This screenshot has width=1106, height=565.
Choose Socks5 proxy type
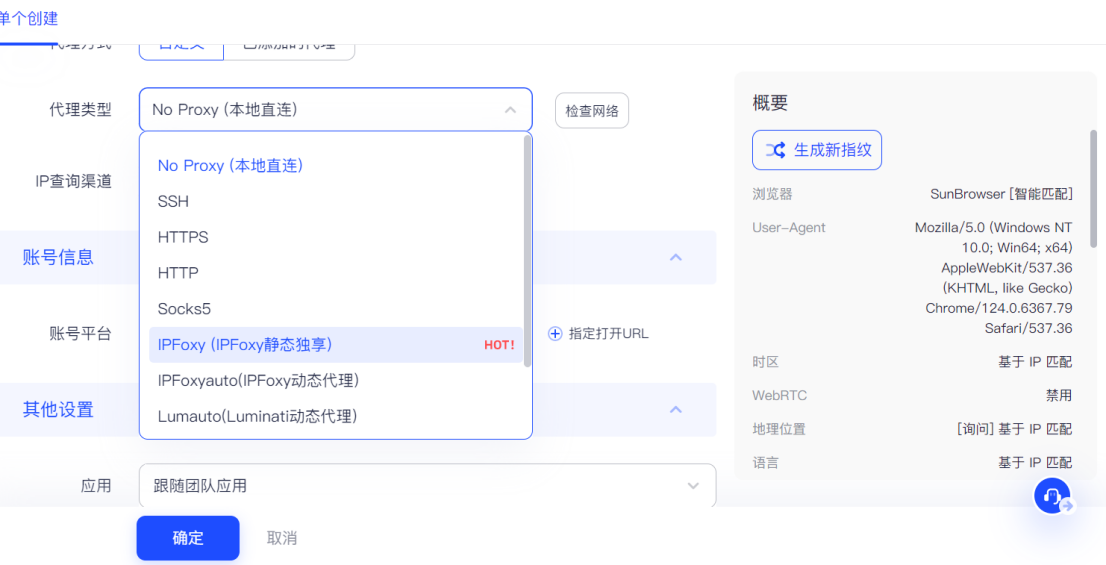[336, 309]
